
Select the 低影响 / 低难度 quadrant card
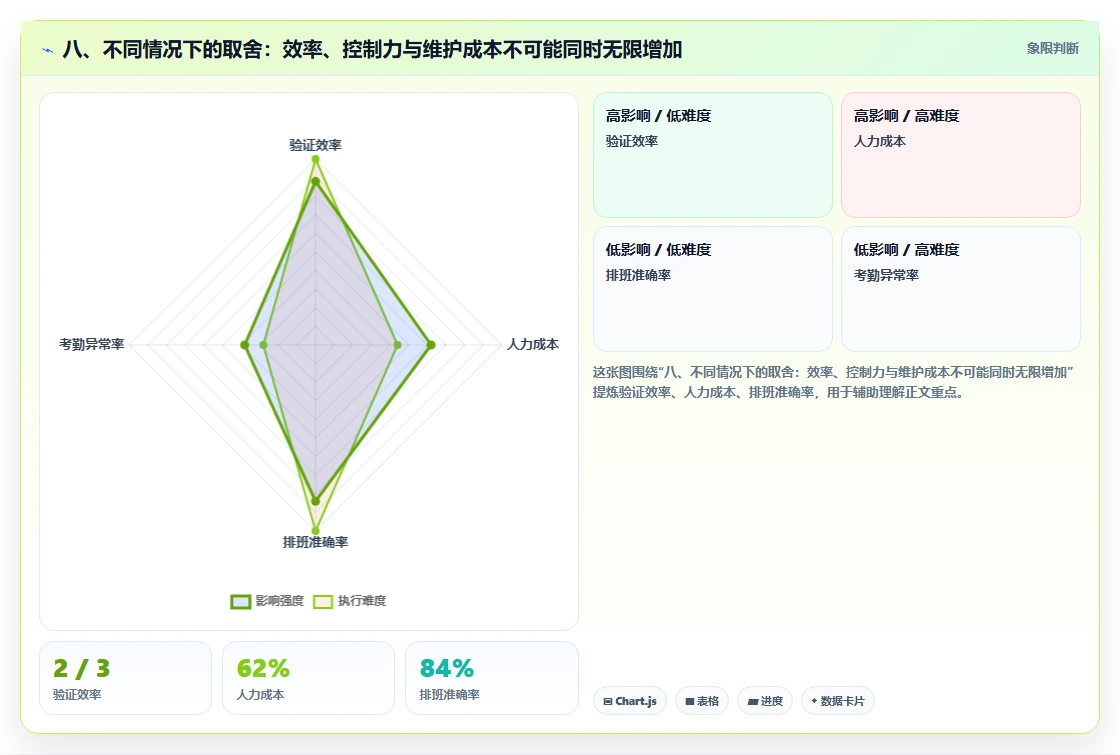point(713,289)
